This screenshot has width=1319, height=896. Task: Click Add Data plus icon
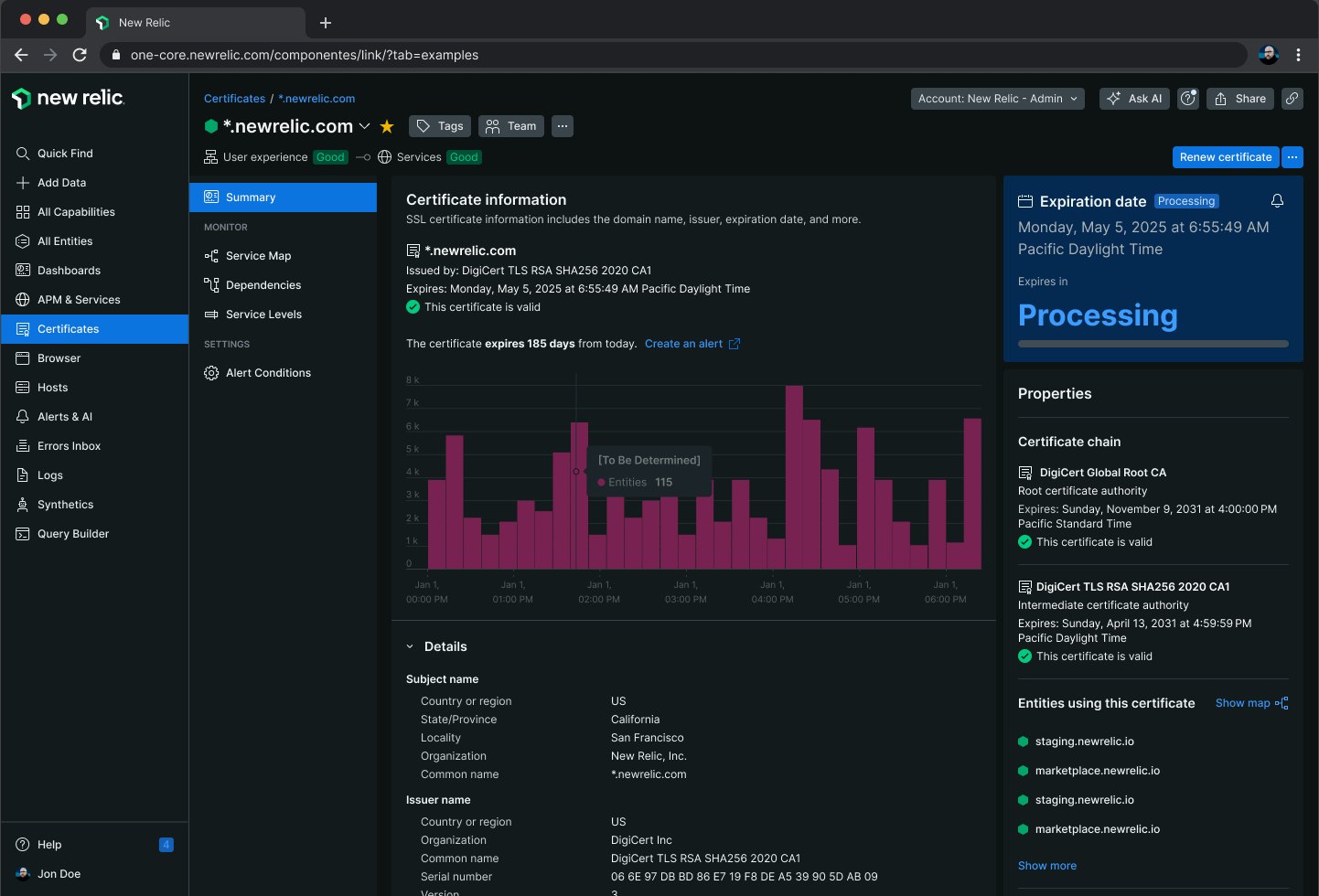tap(23, 183)
